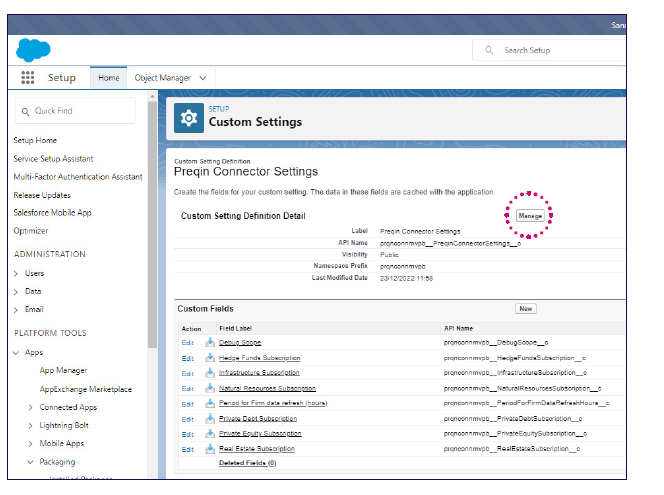The image size is (664, 495).
Task: Expand Connected Apps node
Action: 30,407
